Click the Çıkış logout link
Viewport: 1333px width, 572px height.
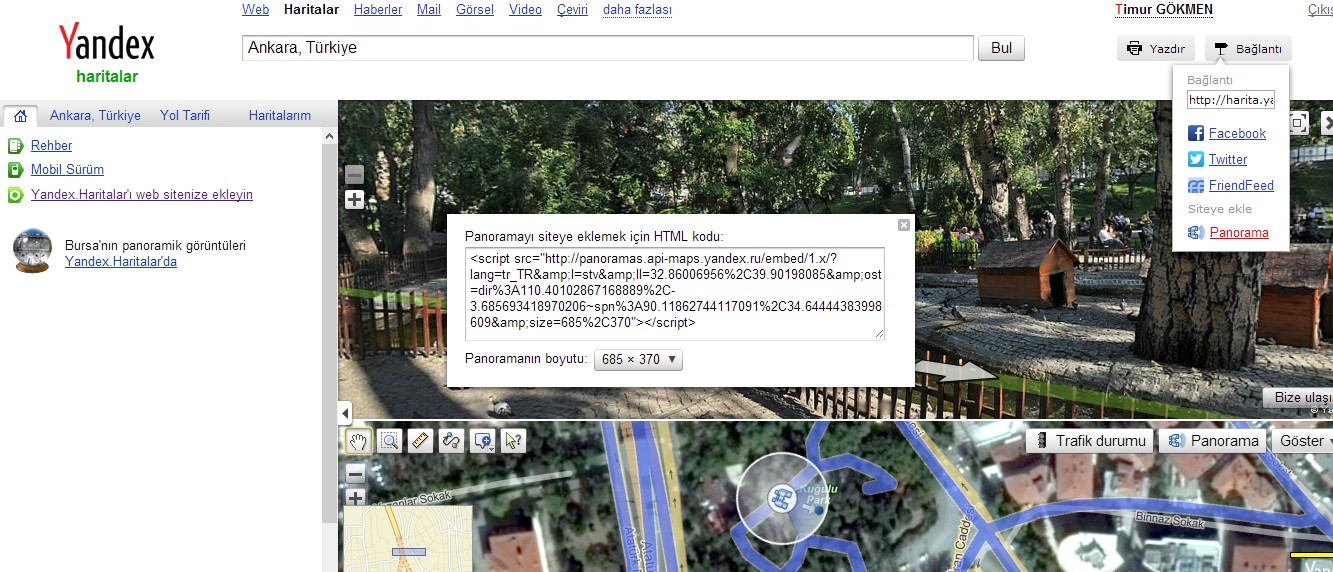1321,10
